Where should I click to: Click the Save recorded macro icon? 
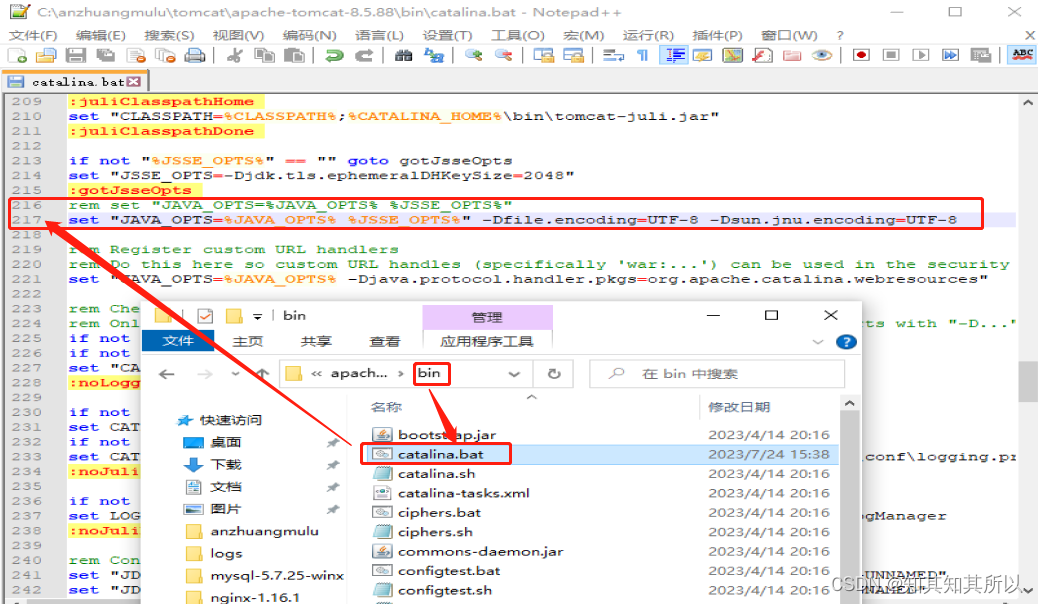point(980,56)
